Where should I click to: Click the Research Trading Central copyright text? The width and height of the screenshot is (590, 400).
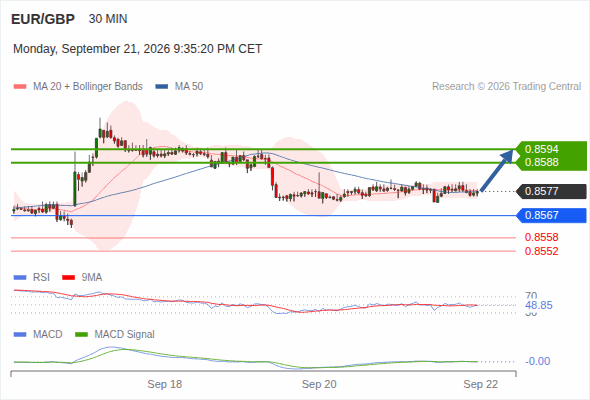coord(506,87)
